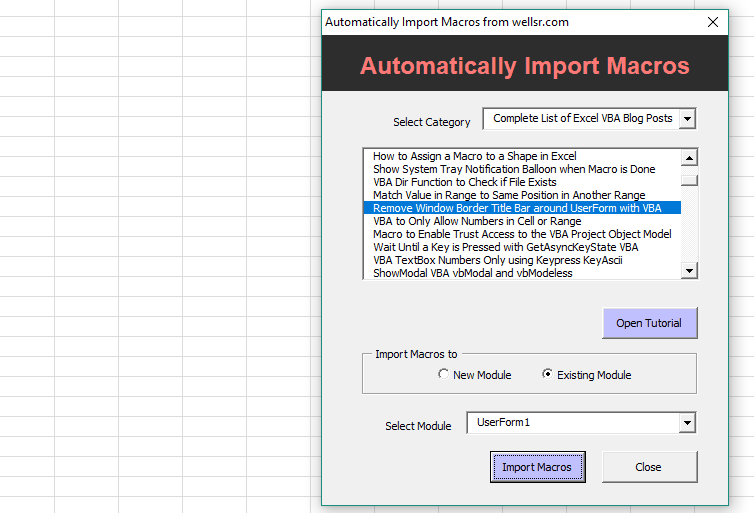Choose 'Macro to Enable Trust Access' list item
The width and height of the screenshot is (754, 513).
pos(521,234)
